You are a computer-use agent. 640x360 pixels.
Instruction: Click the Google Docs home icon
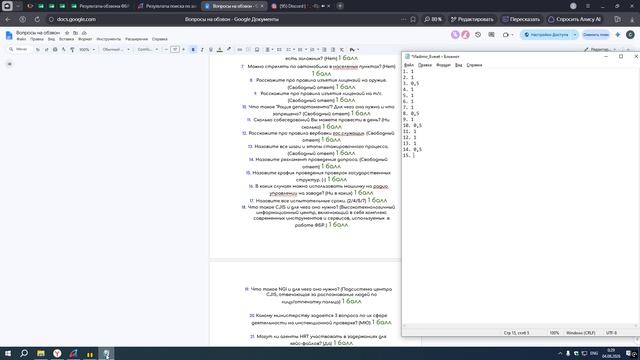click(x=9, y=36)
